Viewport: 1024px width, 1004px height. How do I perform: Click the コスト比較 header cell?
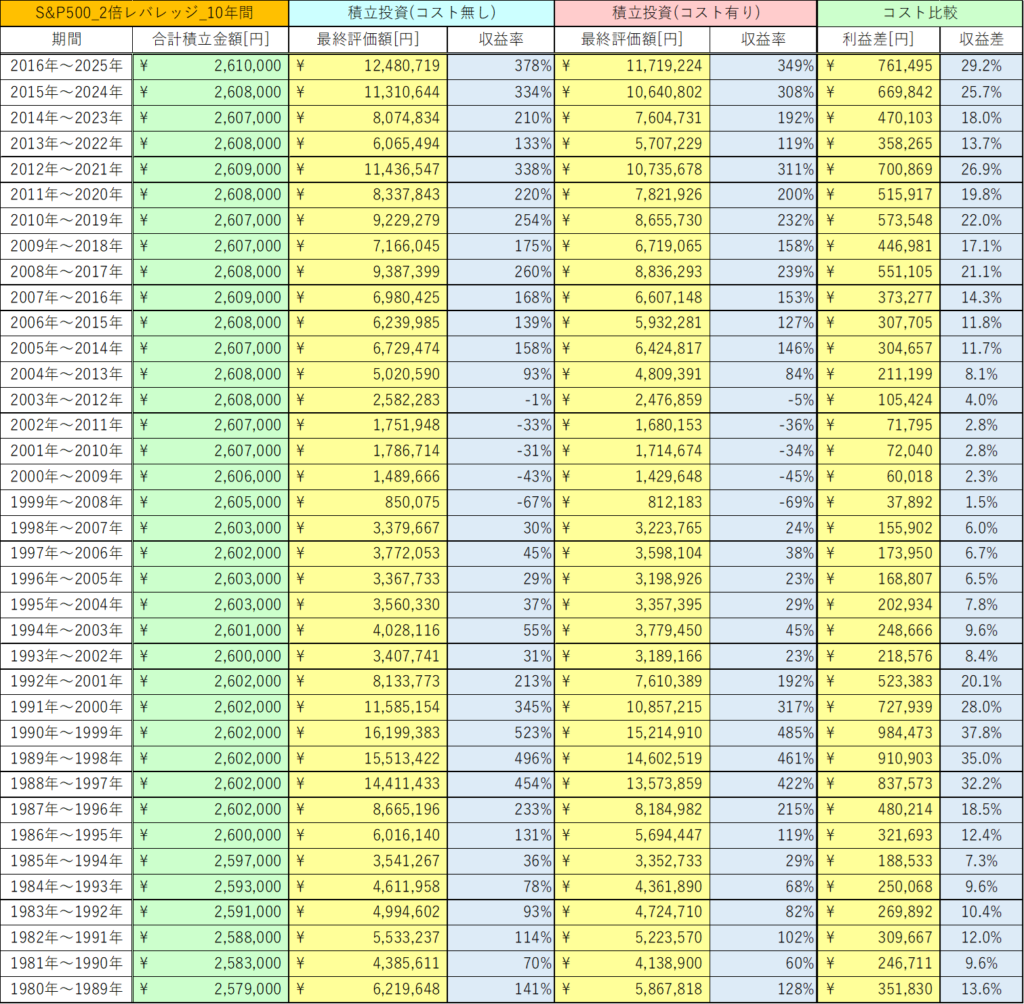(x=919, y=14)
